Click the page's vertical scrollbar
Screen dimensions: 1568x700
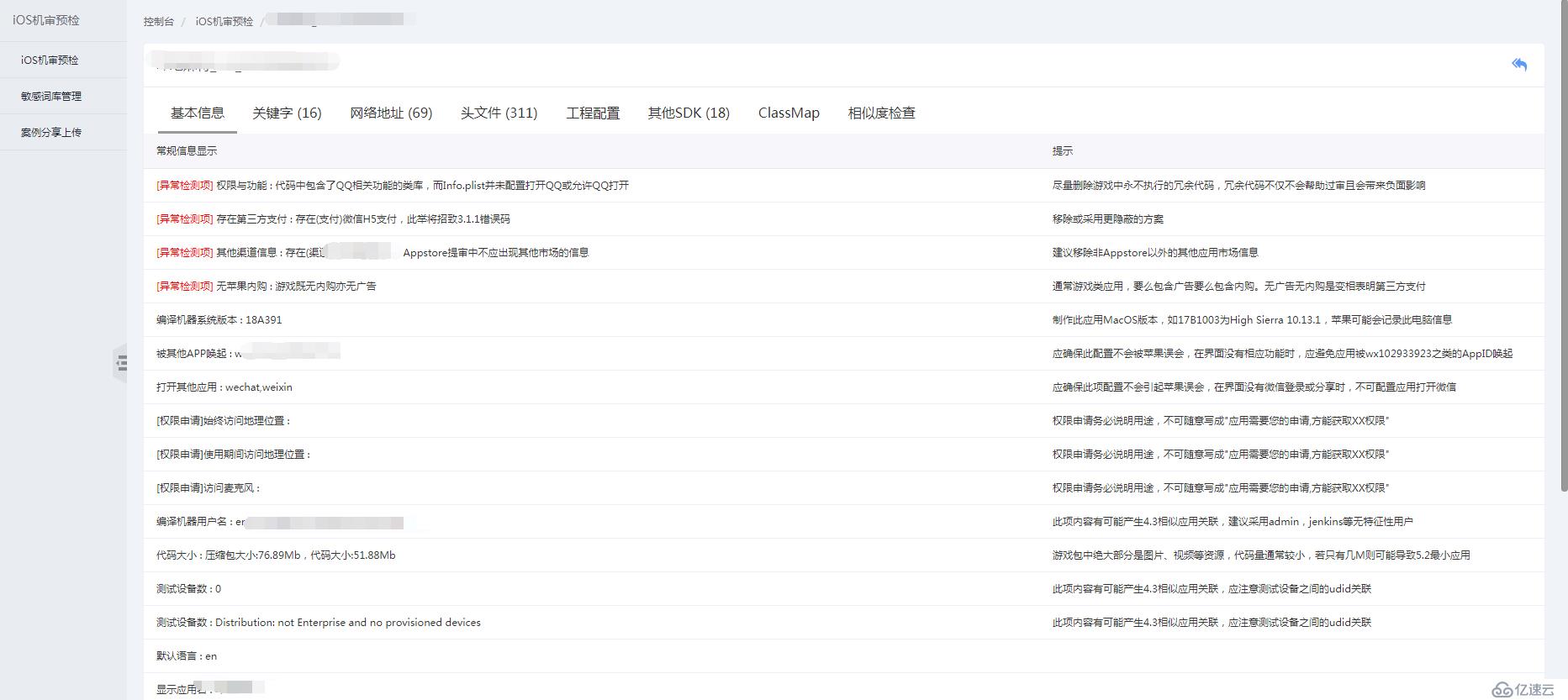tap(1564, 245)
